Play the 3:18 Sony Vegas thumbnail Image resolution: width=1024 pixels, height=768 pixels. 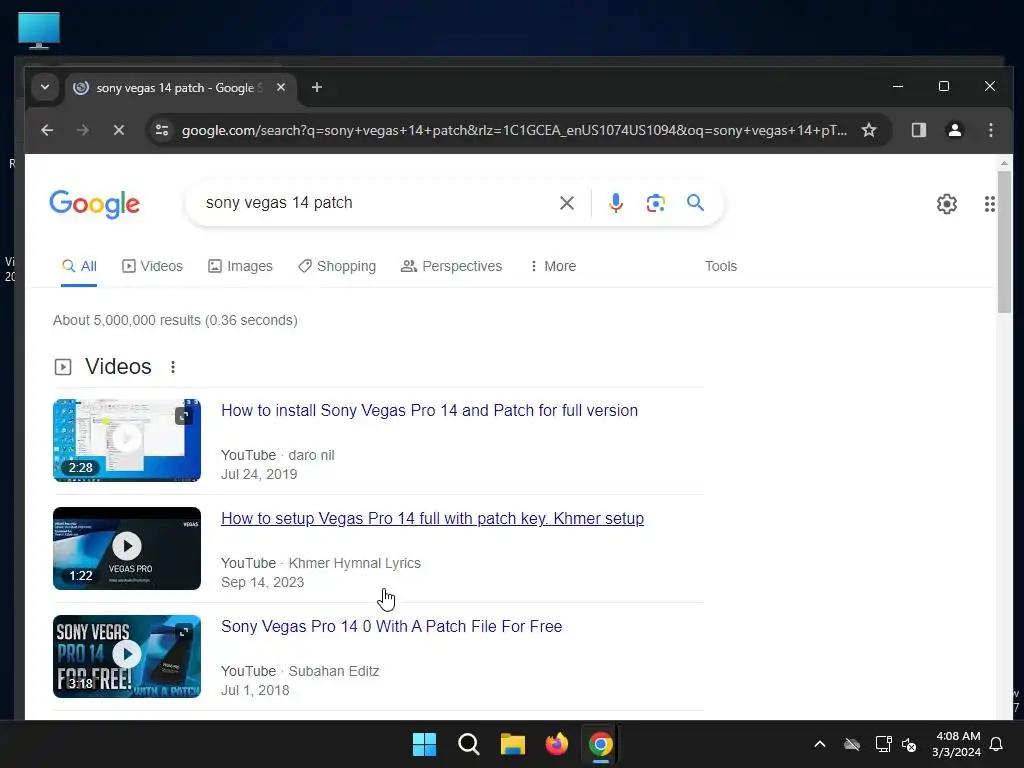[127, 656]
